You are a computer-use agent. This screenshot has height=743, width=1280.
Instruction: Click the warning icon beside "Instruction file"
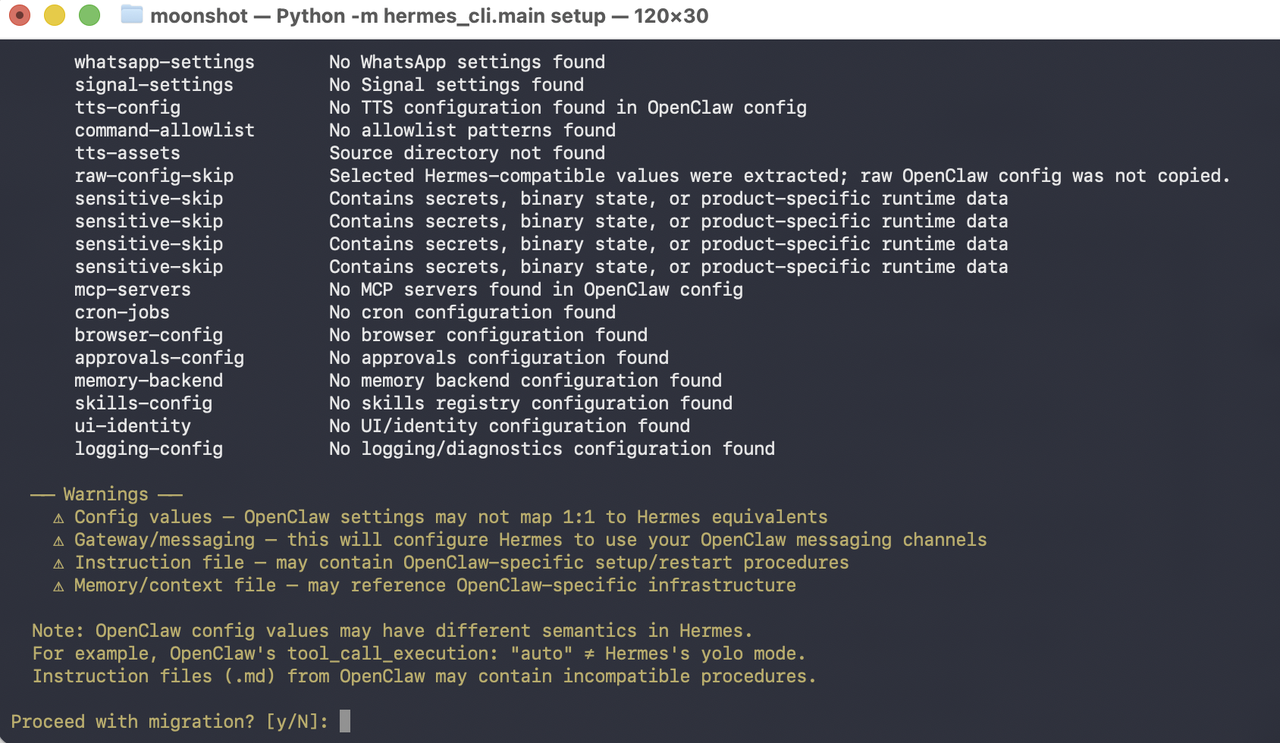[x=58, y=562]
